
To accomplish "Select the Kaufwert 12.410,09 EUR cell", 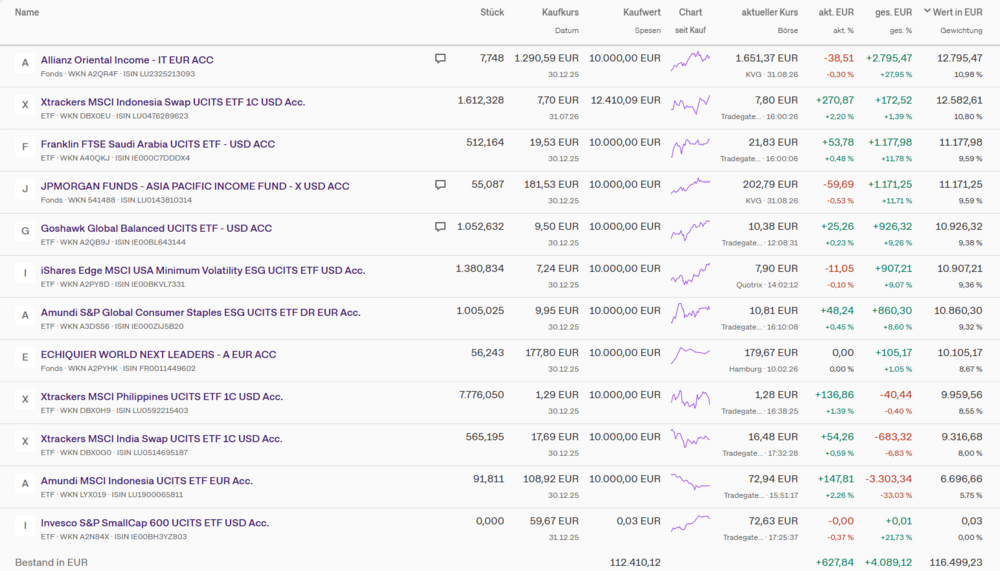I will [626, 100].
